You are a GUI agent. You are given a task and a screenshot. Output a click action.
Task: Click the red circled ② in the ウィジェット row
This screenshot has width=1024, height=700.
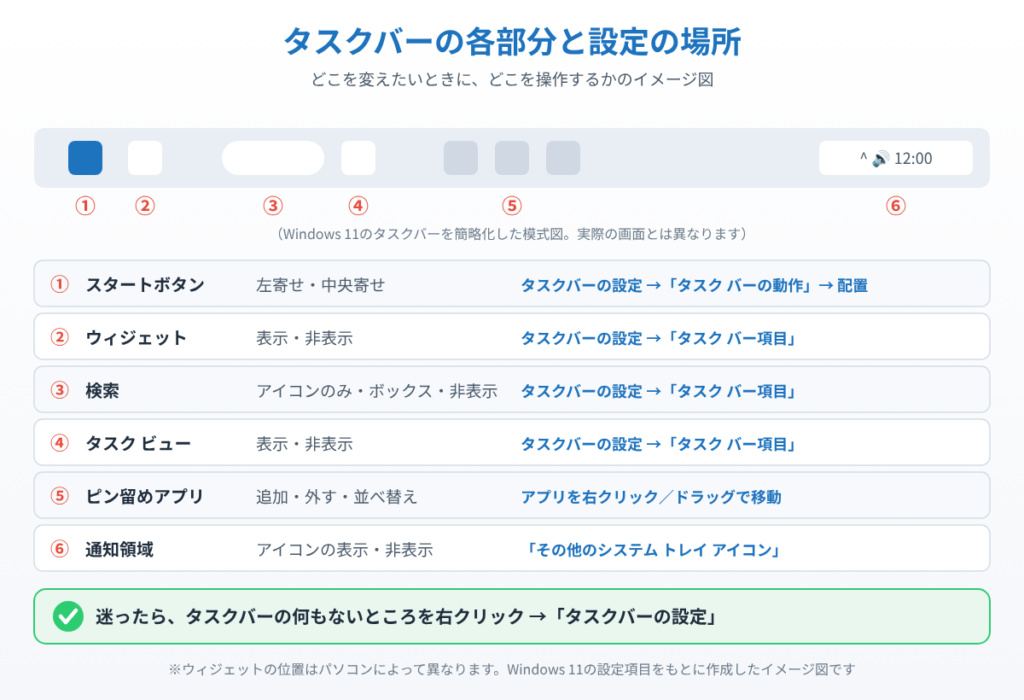pyautogui.click(x=59, y=338)
